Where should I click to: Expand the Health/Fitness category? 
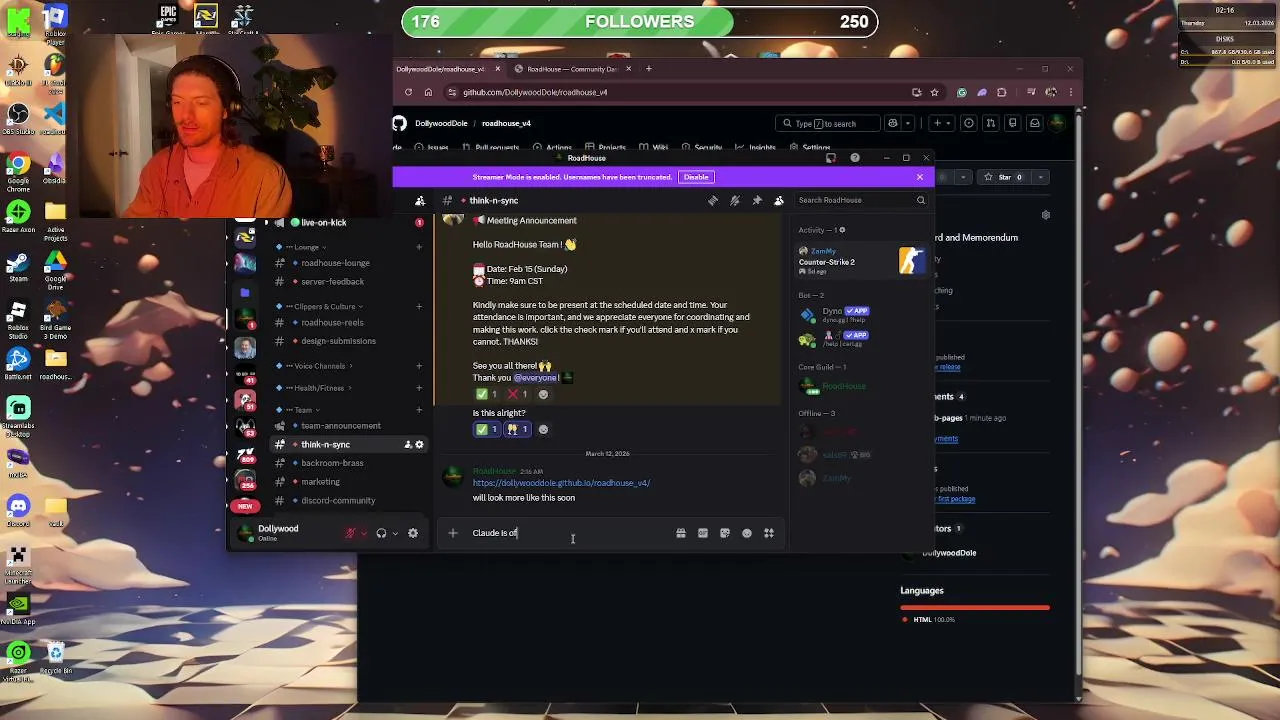[x=319, y=388]
